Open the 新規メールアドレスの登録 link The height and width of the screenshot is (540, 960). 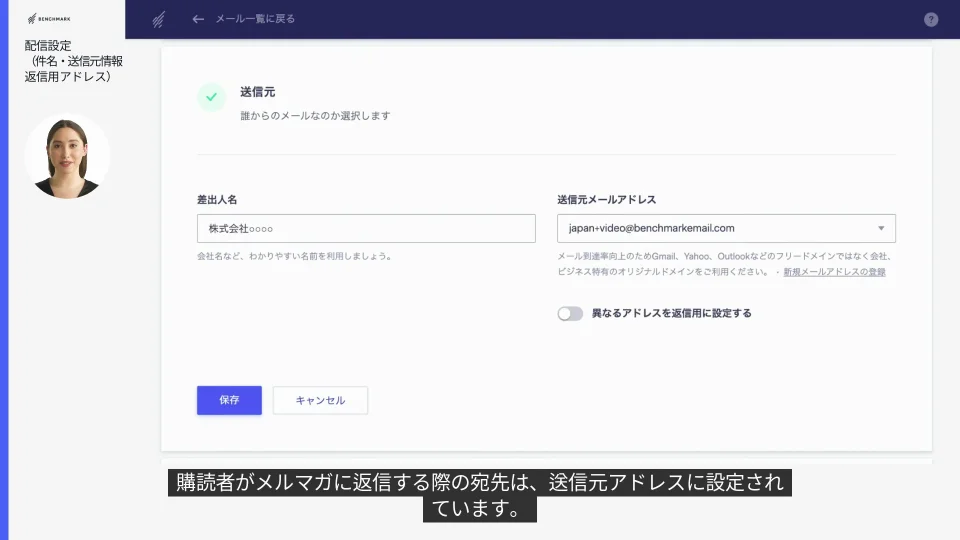(834, 272)
